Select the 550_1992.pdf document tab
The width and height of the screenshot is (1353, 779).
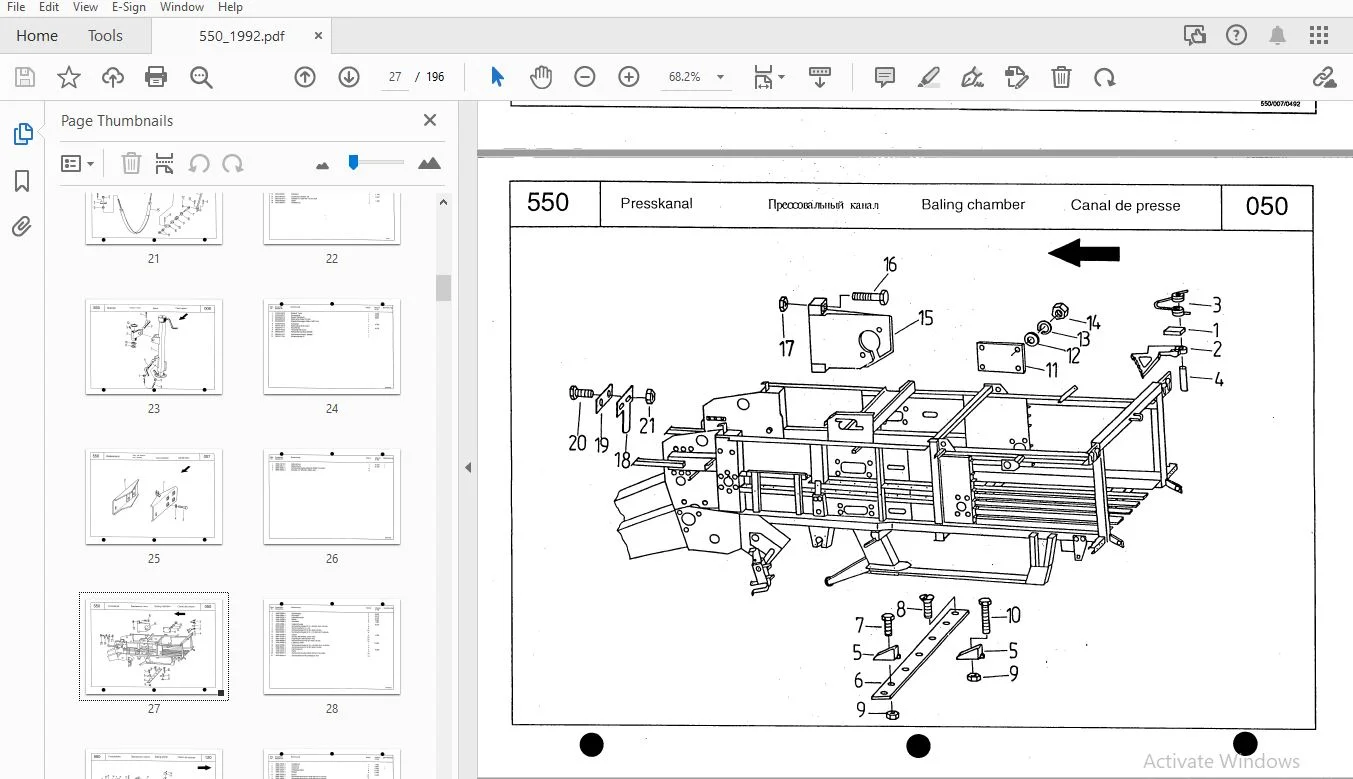click(241, 36)
